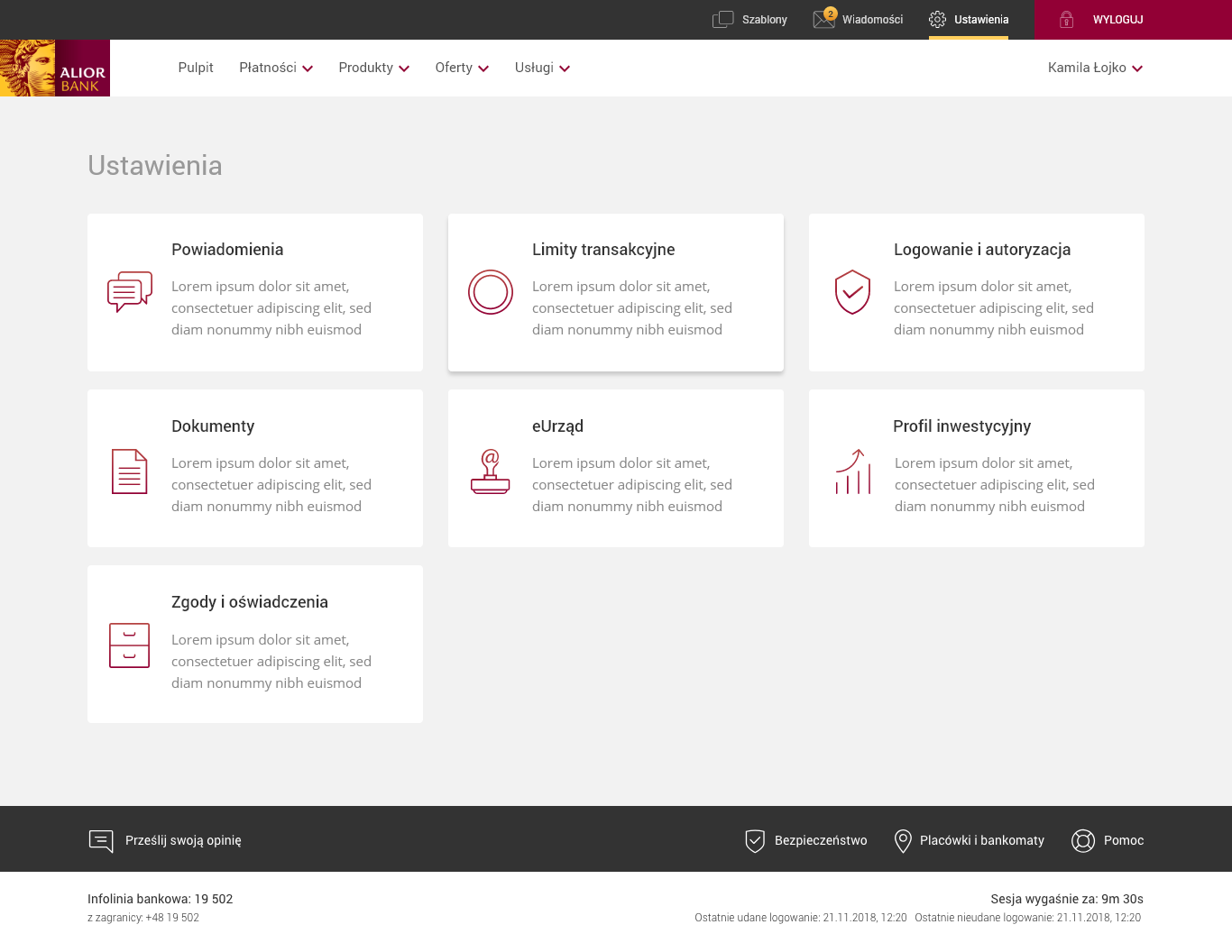The width and height of the screenshot is (1232, 952).
Task: Click the Pomoc lifebuoy icon
Action: (x=1082, y=840)
